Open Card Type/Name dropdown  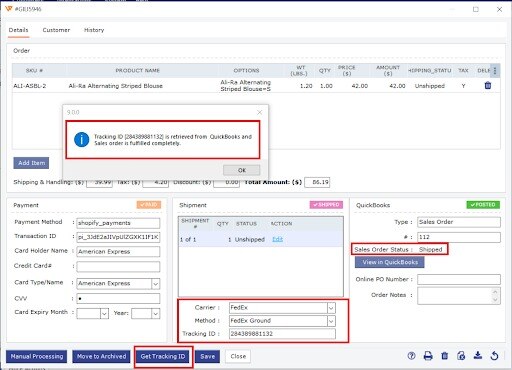(156, 284)
